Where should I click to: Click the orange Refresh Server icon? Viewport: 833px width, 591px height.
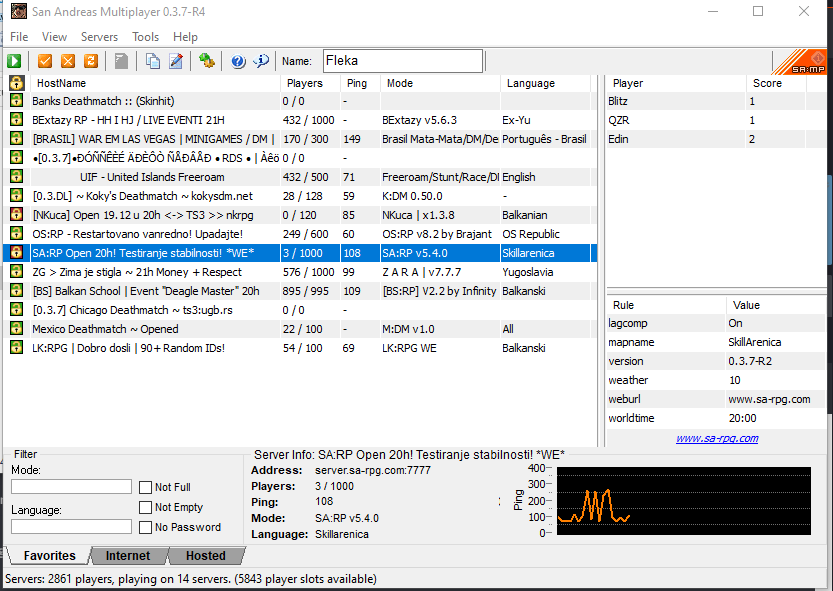[x=91, y=61]
